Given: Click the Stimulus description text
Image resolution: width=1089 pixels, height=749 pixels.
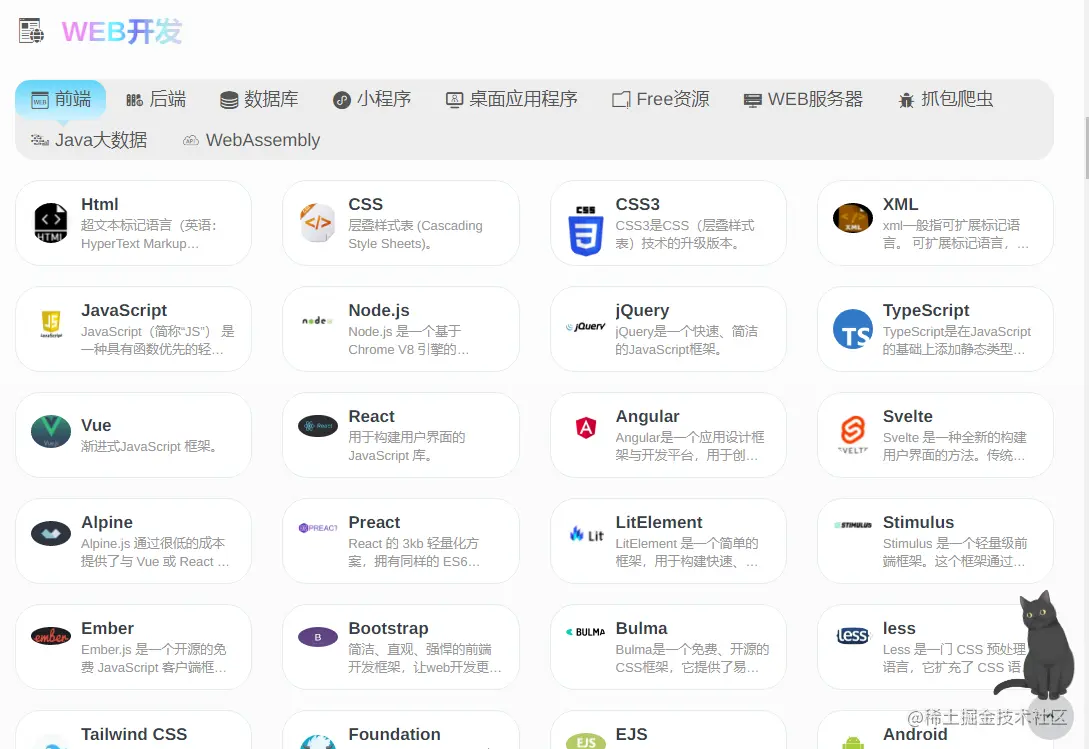Looking at the screenshot, I should [x=954, y=552].
